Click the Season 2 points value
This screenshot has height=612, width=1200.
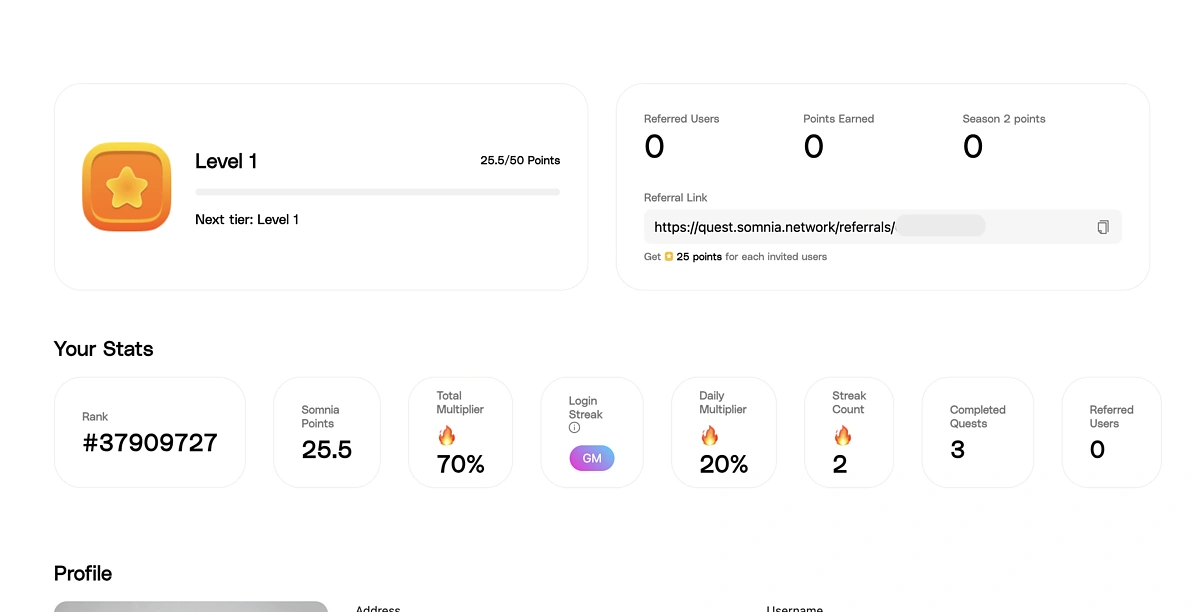(973, 147)
